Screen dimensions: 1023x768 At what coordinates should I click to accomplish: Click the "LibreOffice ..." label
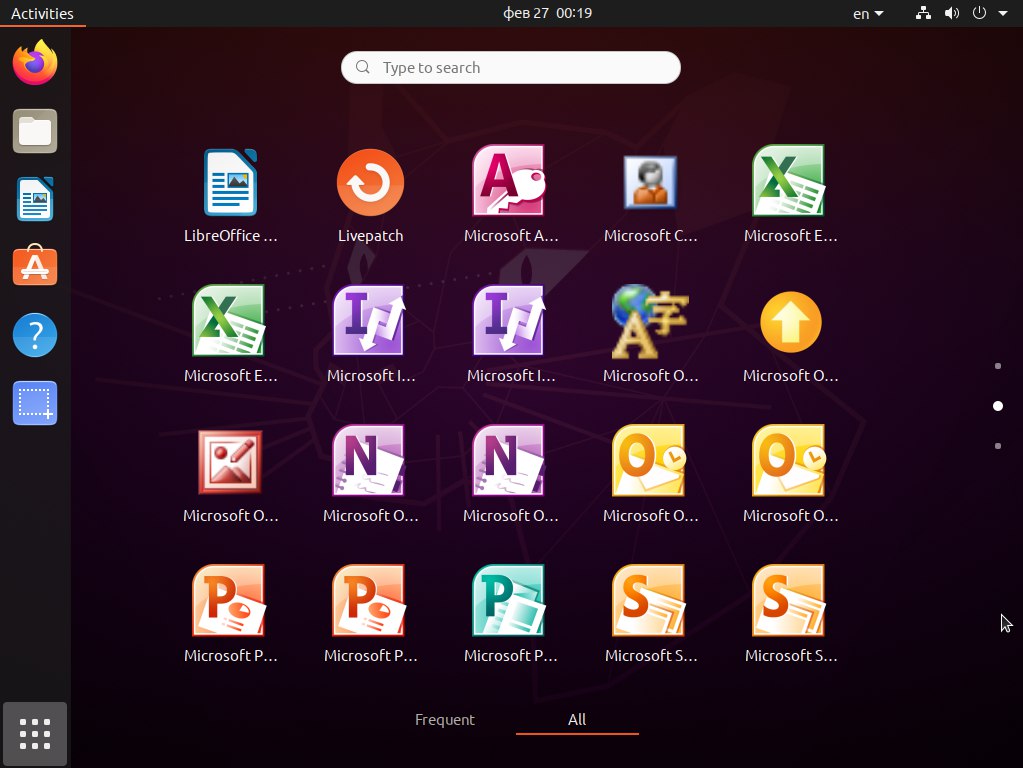coord(230,236)
